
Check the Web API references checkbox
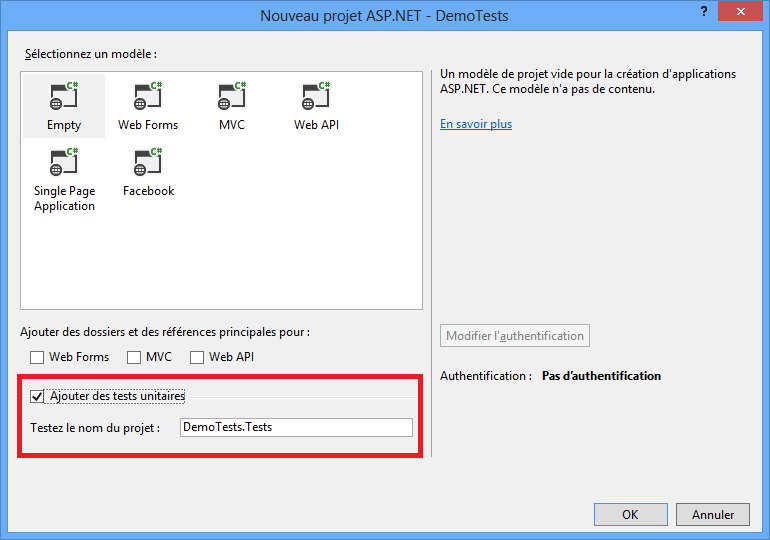tap(197, 357)
